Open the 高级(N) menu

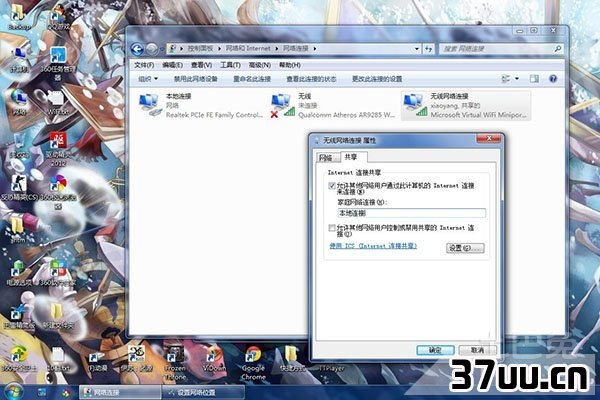tap(259, 65)
